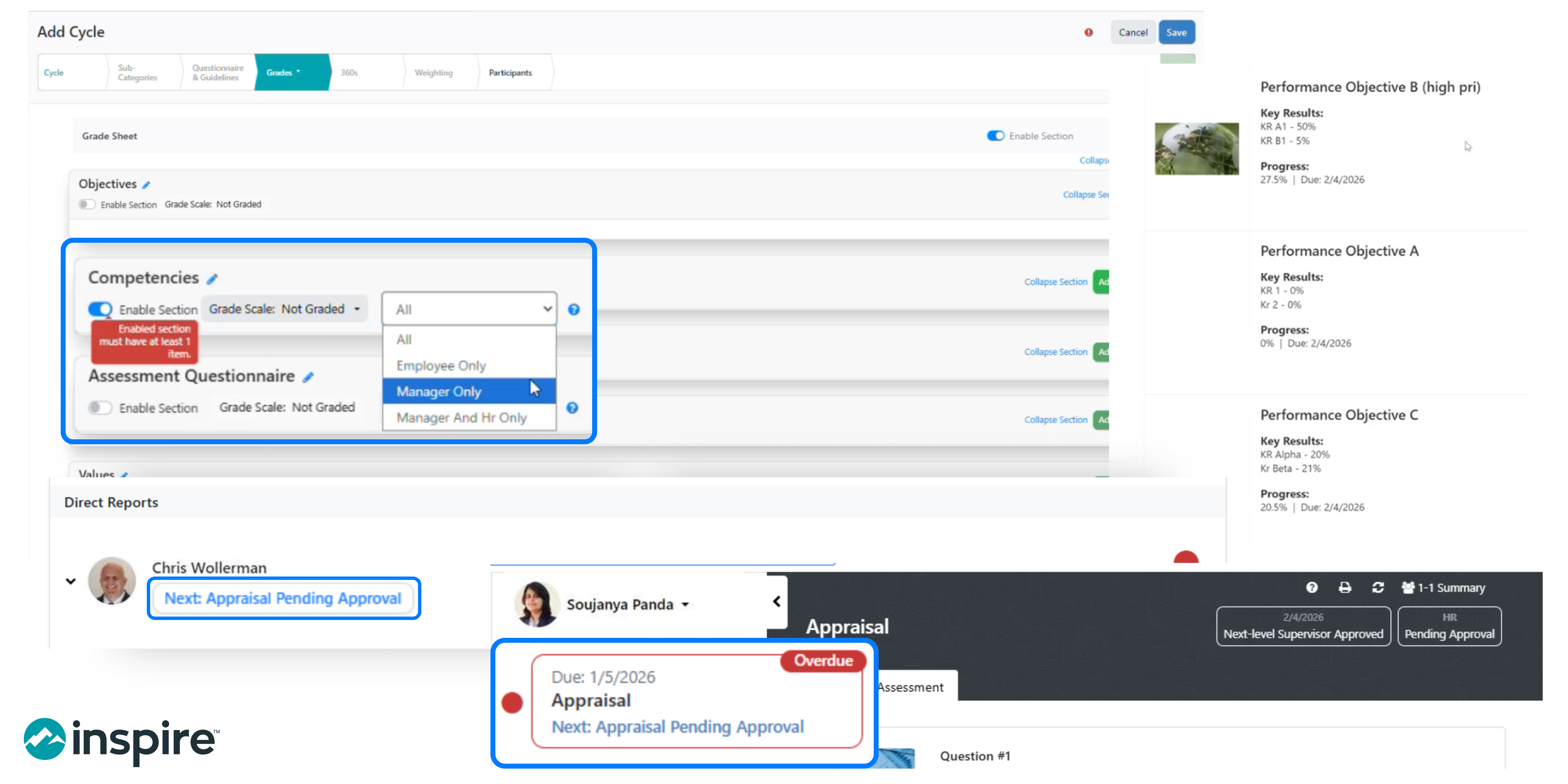Image resolution: width=1568 pixels, height=784 pixels.
Task: Click Next-level Supervisor Approved status button
Action: (1303, 626)
